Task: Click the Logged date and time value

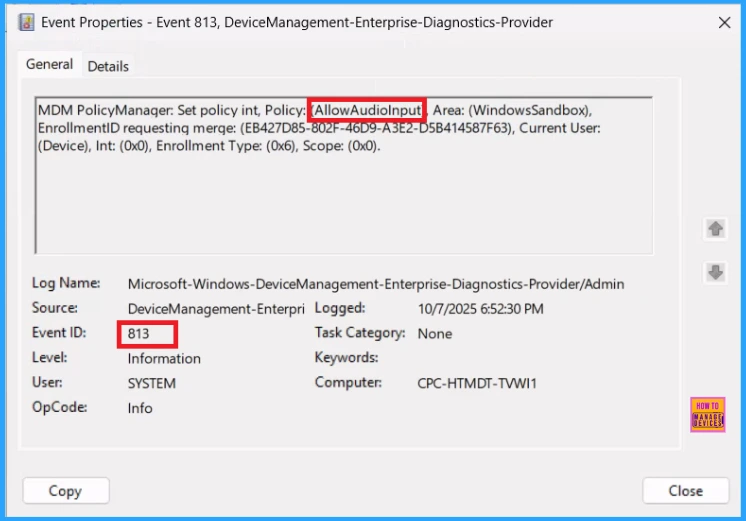Action: 480,309
